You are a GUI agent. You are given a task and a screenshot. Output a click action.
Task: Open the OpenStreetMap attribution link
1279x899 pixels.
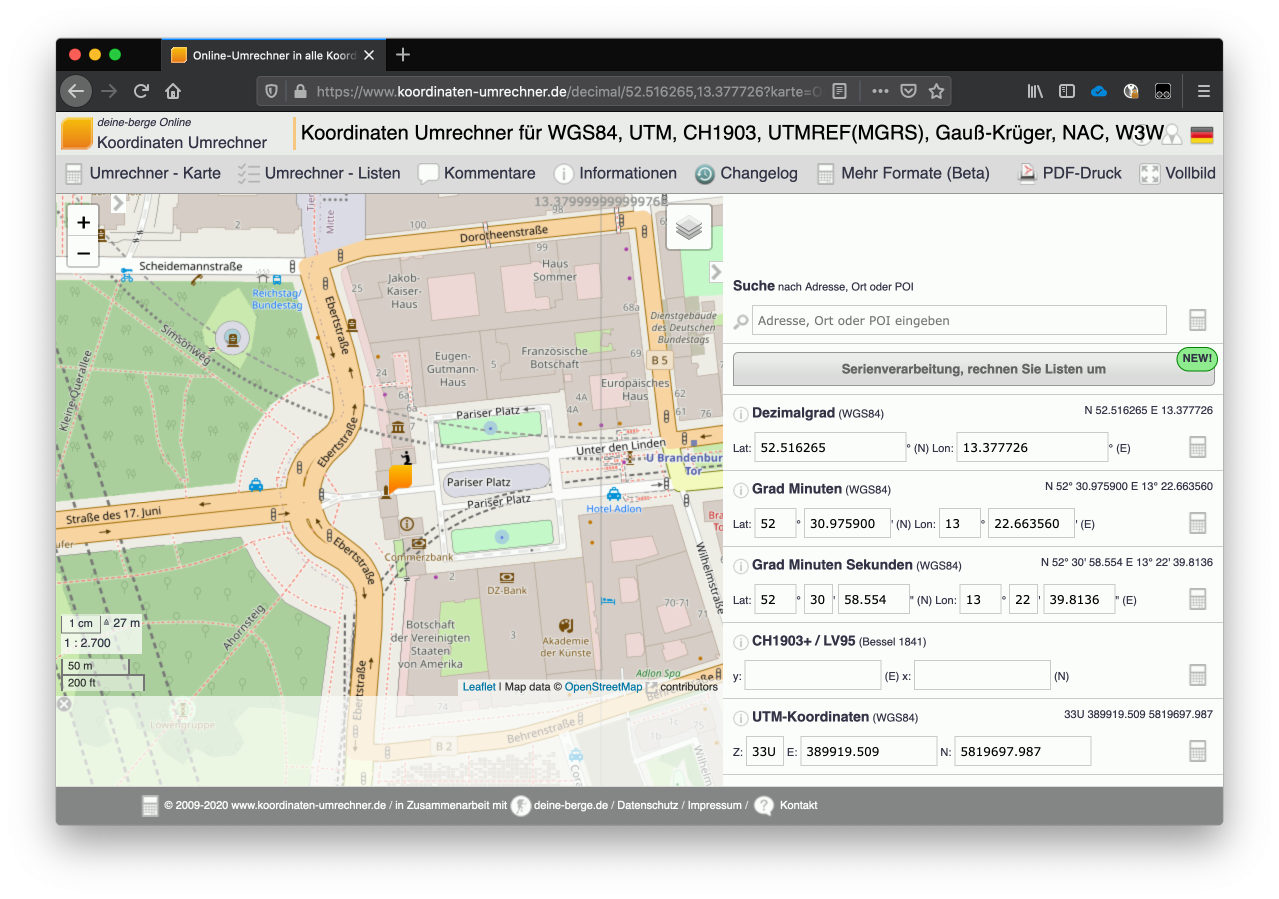603,687
